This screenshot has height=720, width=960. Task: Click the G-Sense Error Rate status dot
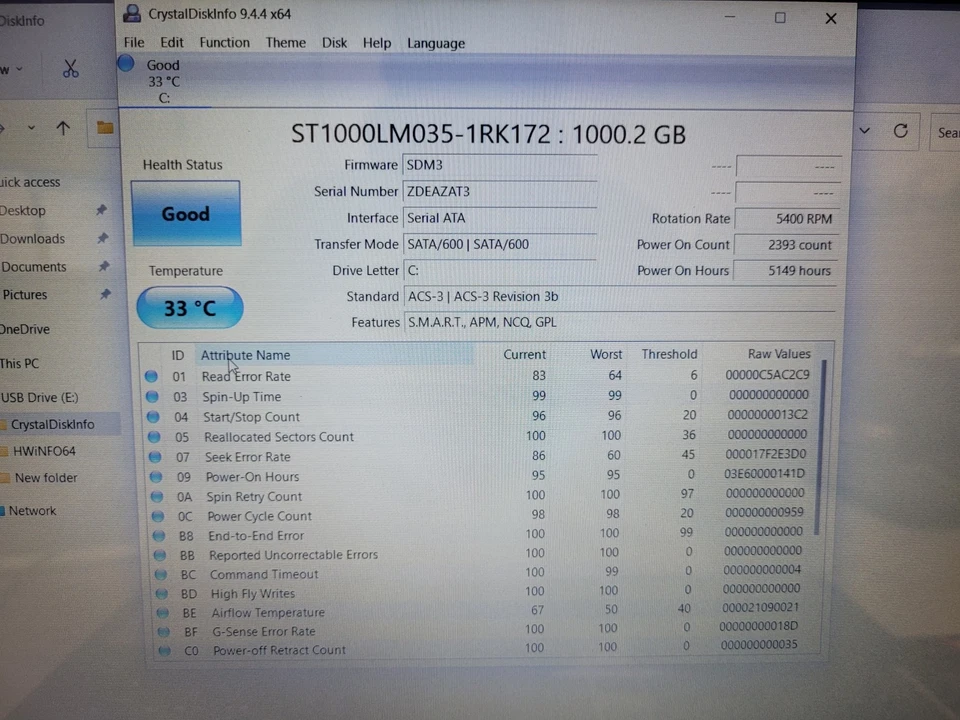click(163, 631)
